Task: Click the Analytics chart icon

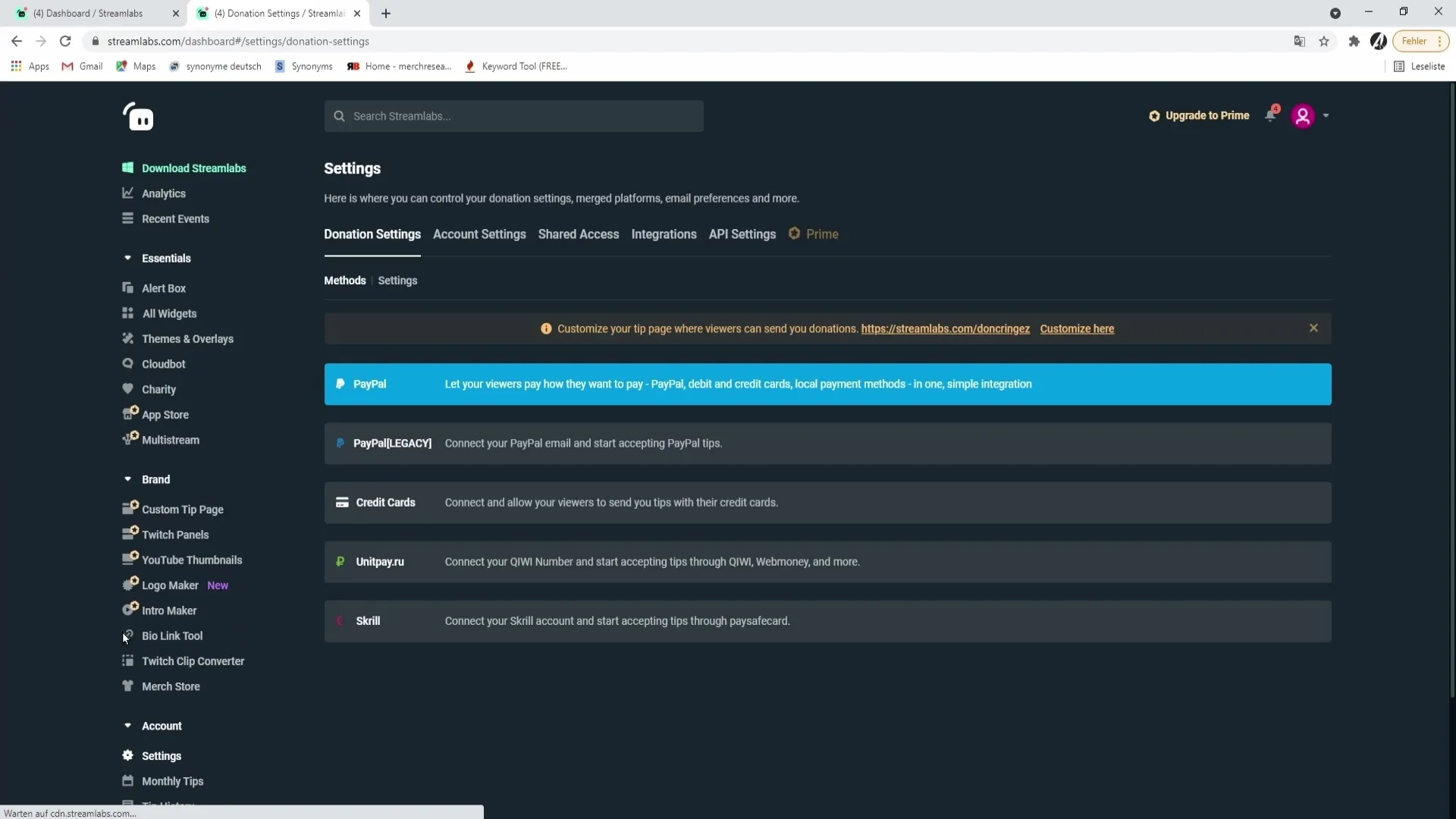Action: point(127,193)
